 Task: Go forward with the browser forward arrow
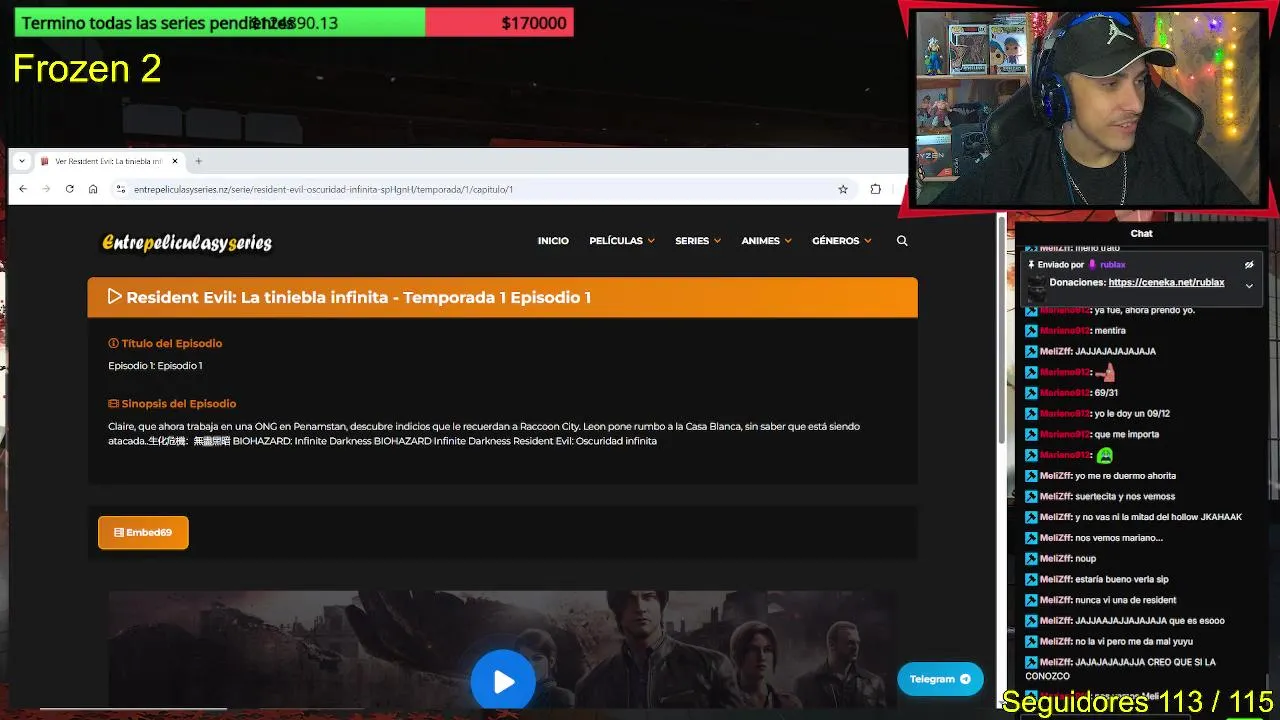click(46, 189)
